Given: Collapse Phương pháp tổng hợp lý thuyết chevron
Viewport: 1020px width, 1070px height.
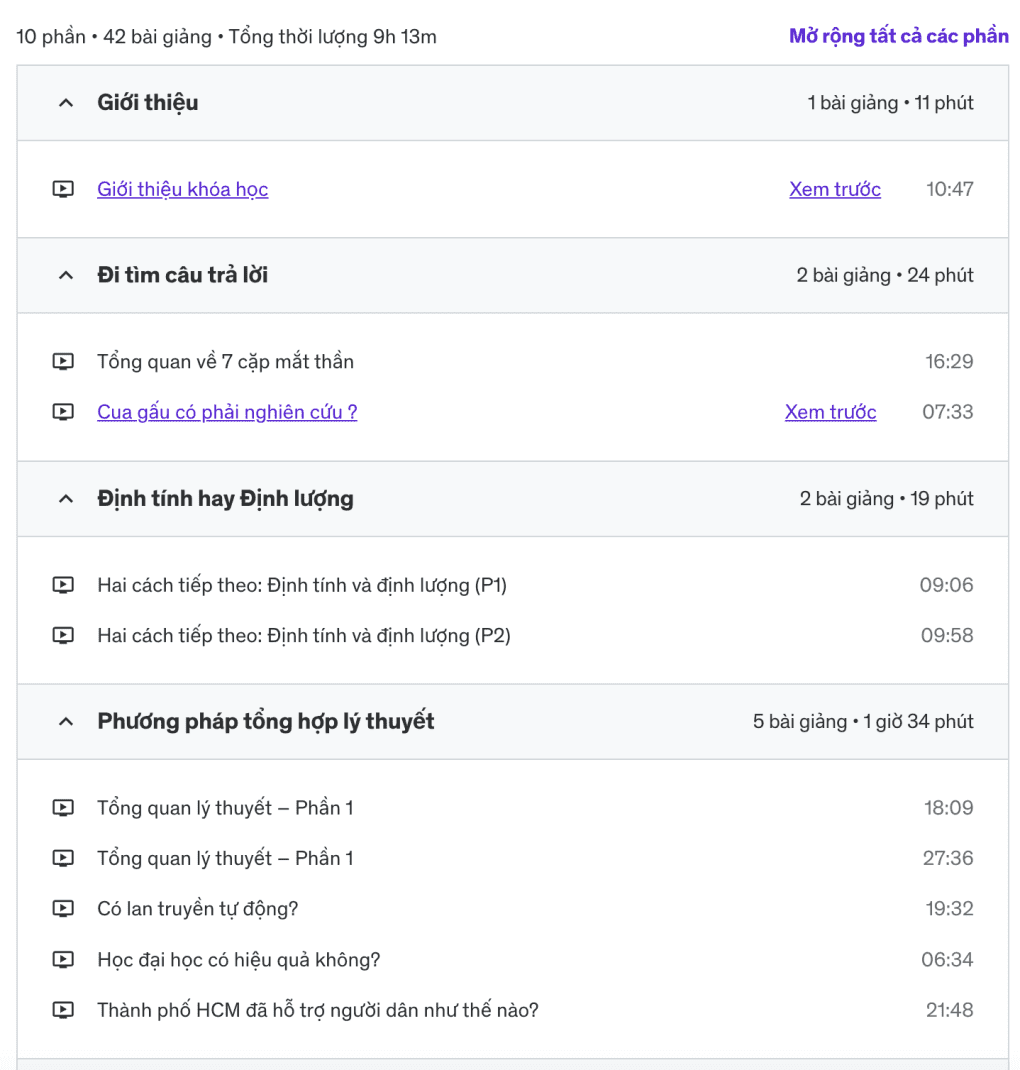Looking at the screenshot, I should [x=66, y=722].
